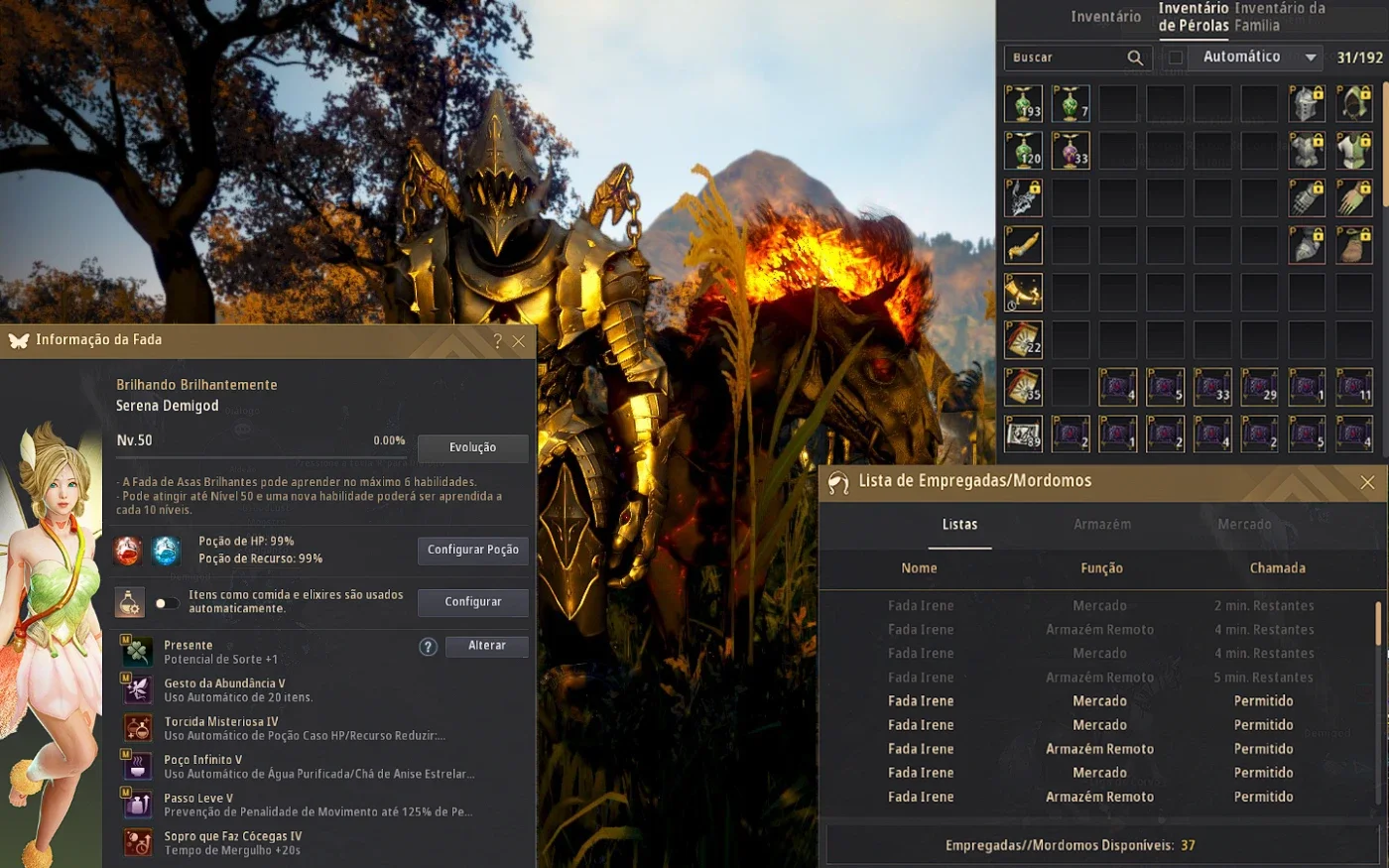Open the Inventário da Família tab
Image resolution: width=1389 pixels, height=868 pixels.
point(1280,17)
